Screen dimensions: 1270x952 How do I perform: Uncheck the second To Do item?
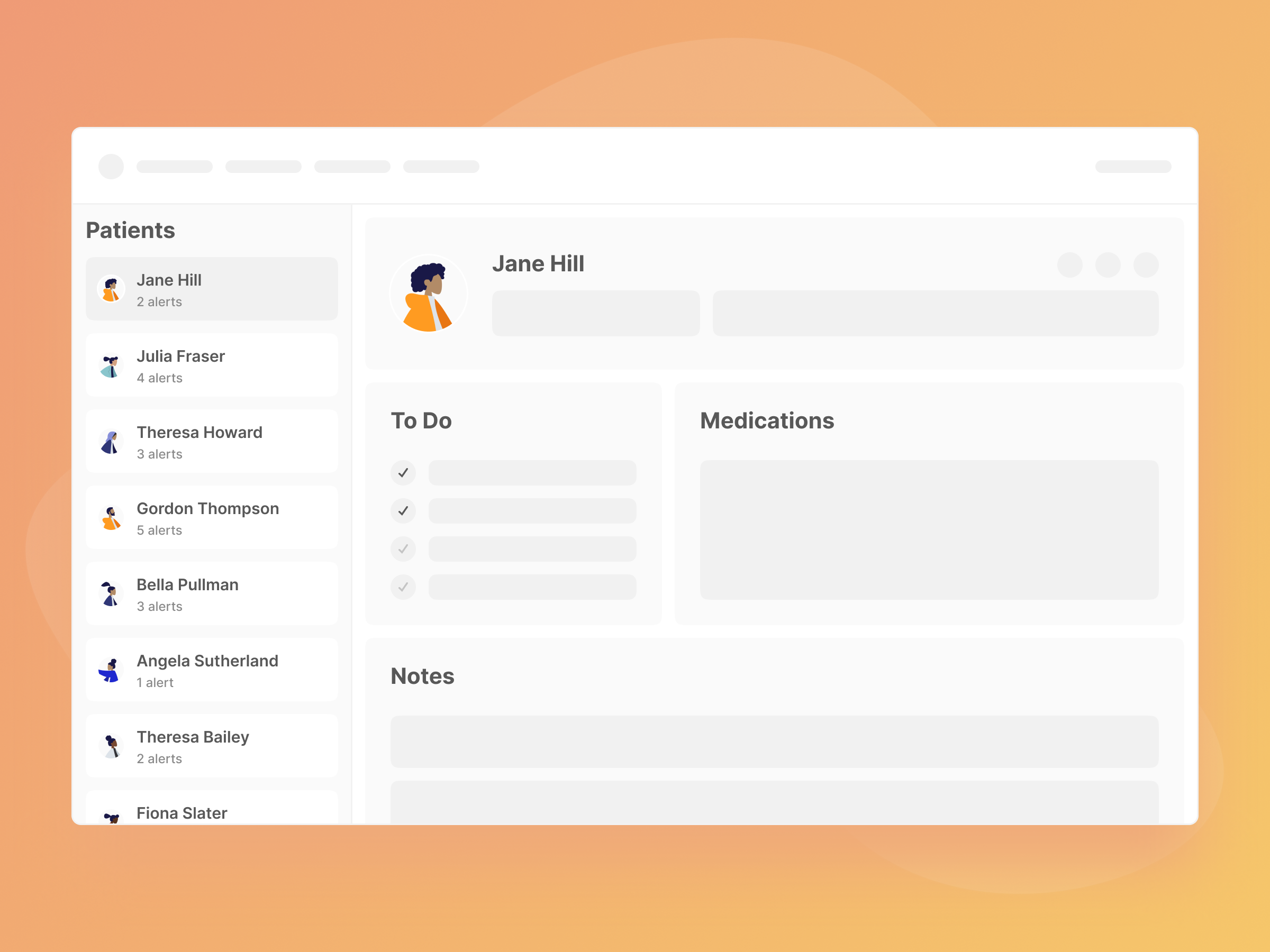coord(403,511)
